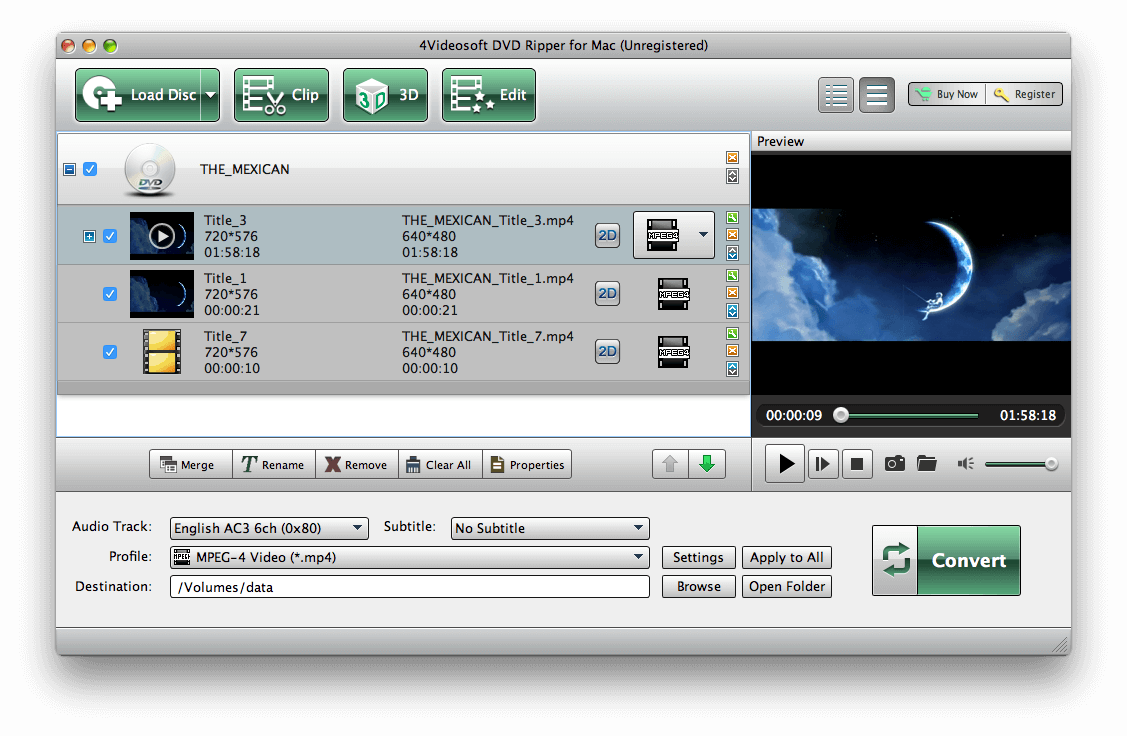This screenshot has height=736, width=1127.
Task: Click the Merge toolbar item
Action: click(x=190, y=464)
